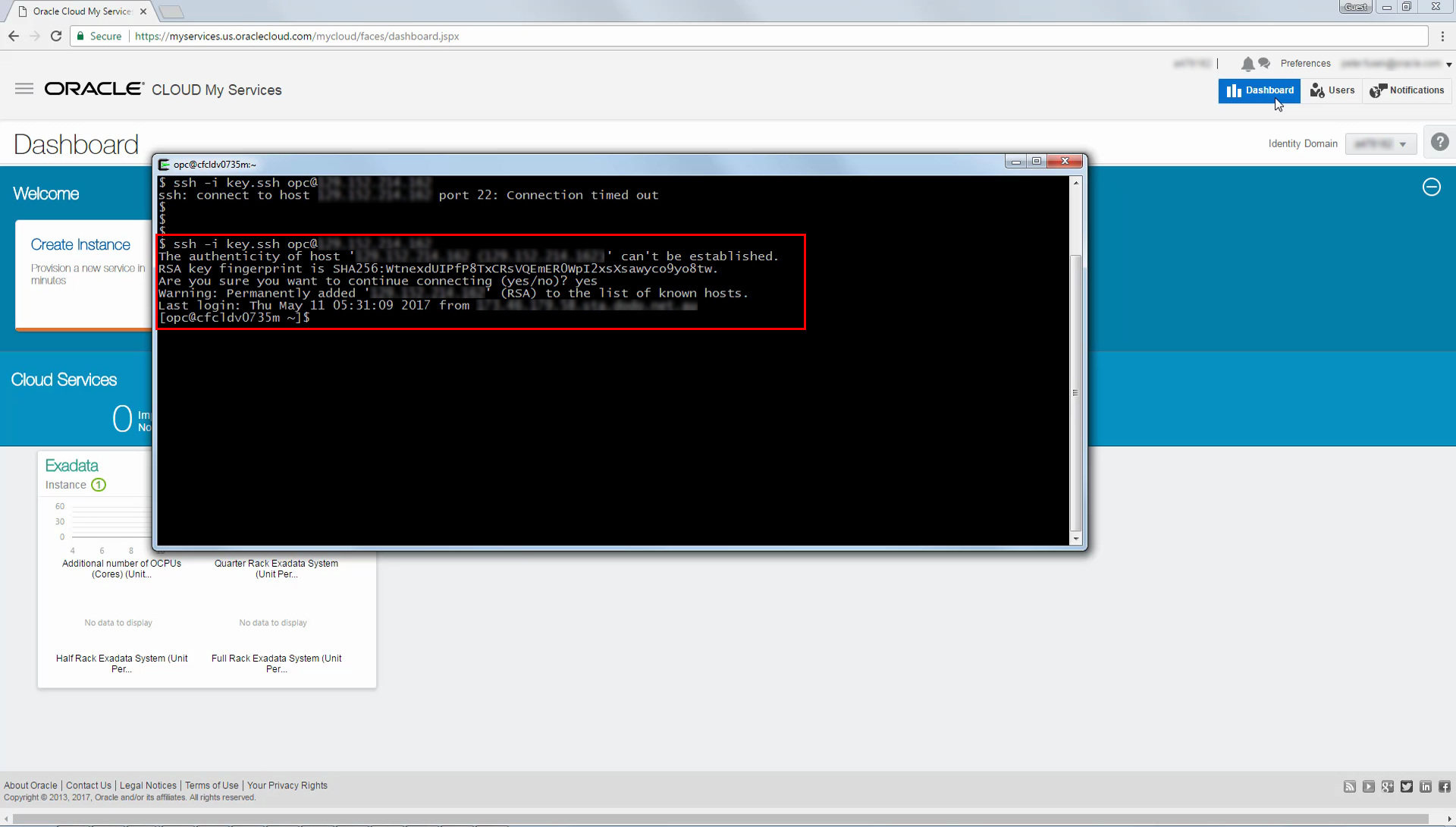This screenshot has width=1456, height=827.
Task: Expand the user account dropdown arrow
Action: tap(1448, 64)
